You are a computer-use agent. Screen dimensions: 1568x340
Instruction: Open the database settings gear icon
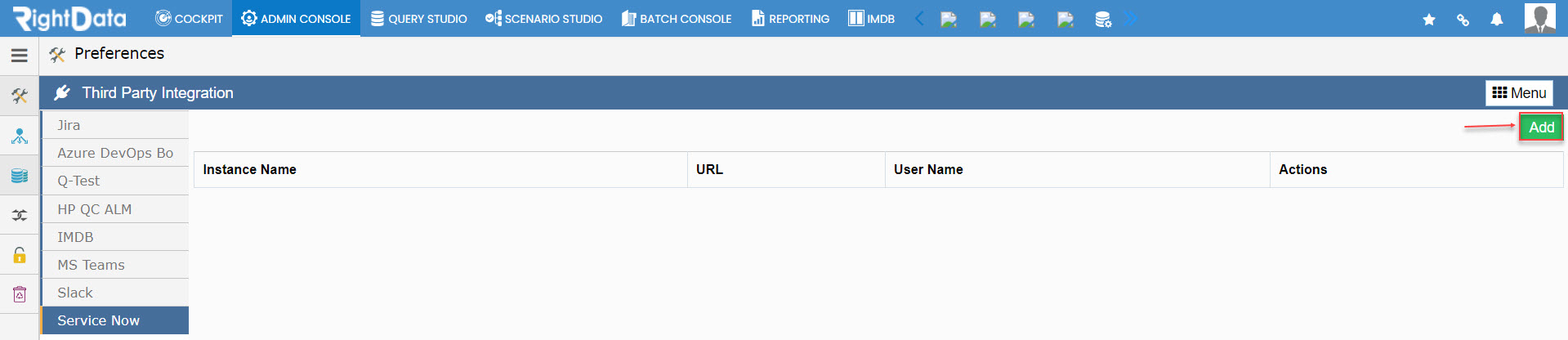point(1103,19)
